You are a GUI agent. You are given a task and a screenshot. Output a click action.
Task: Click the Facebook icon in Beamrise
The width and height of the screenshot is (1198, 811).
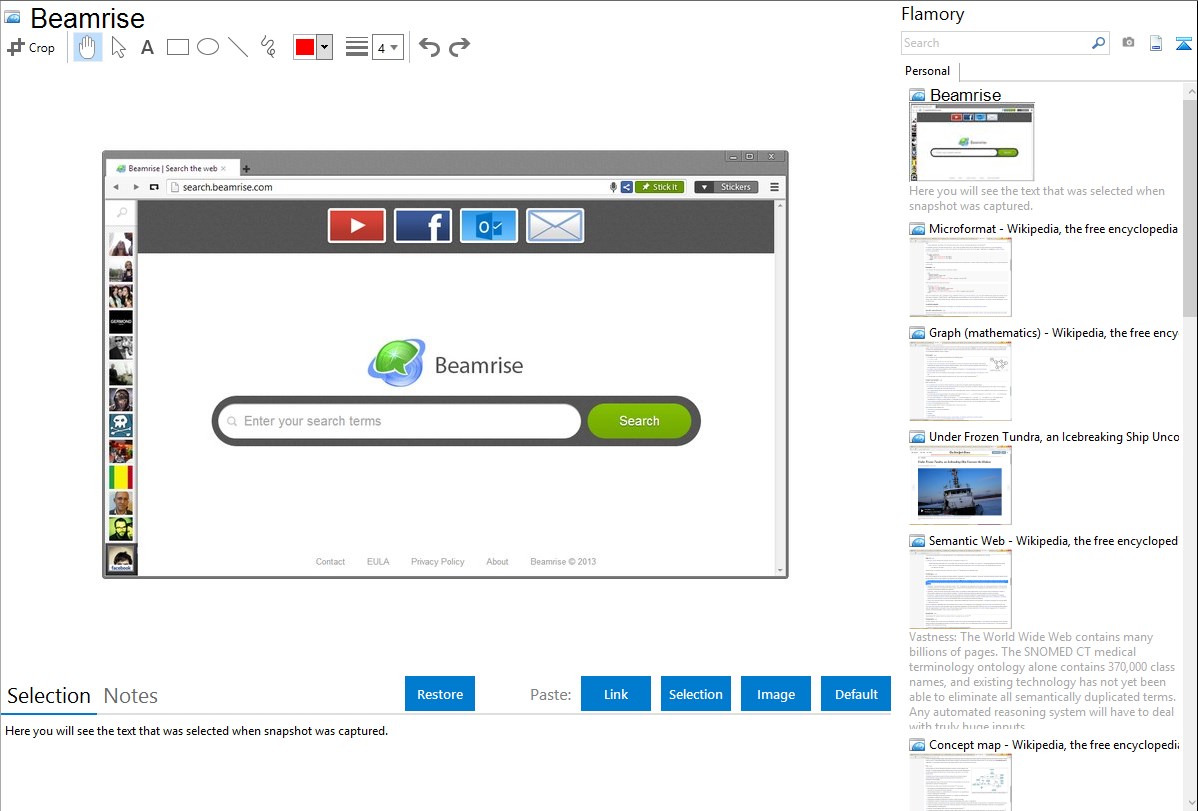point(423,225)
